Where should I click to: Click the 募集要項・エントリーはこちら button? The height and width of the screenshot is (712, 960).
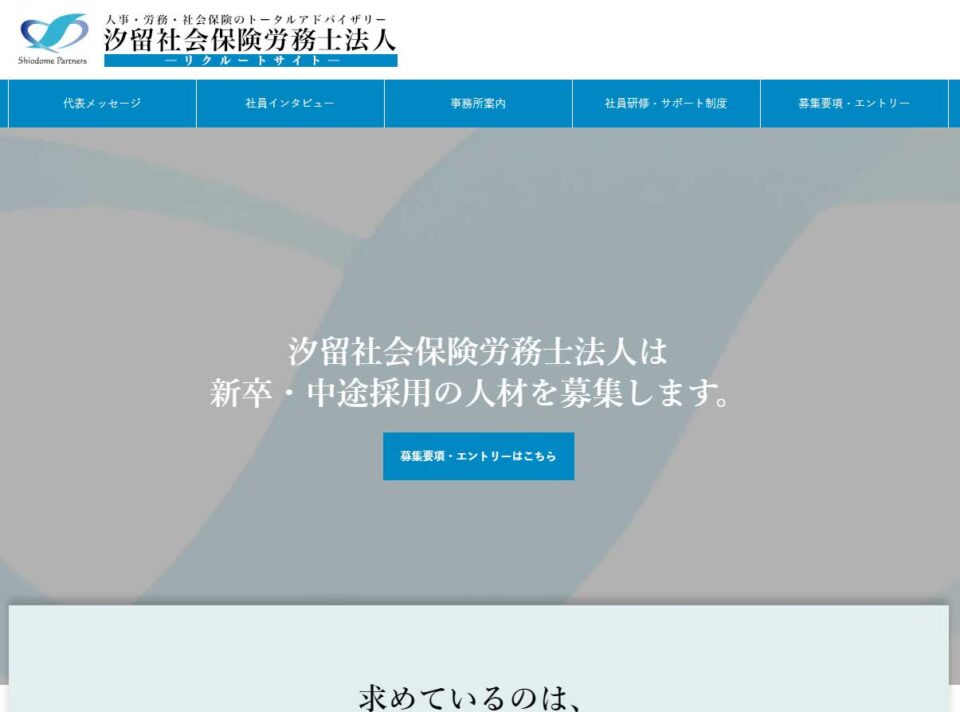coord(479,456)
